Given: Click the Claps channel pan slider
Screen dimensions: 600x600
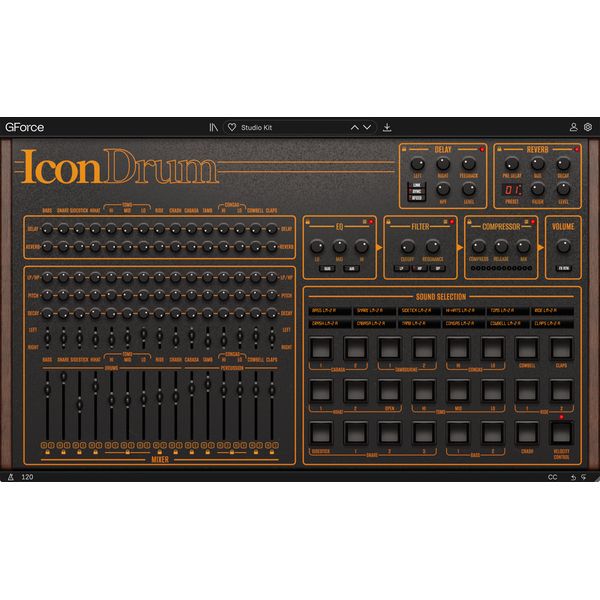Looking at the screenshot, I should (x=272, y=337).
